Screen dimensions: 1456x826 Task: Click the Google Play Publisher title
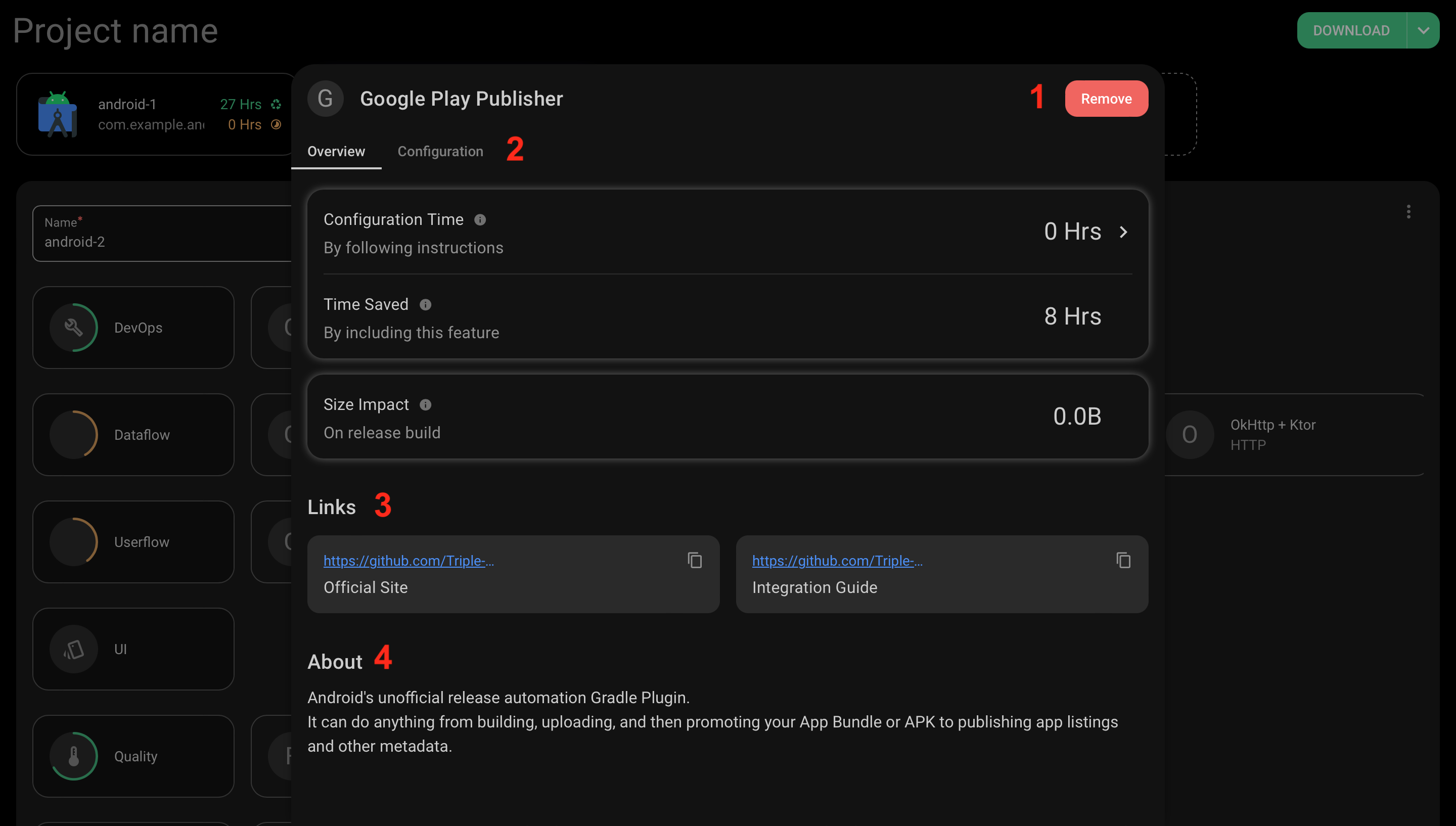pyautogui.click(x=461, y=99)
